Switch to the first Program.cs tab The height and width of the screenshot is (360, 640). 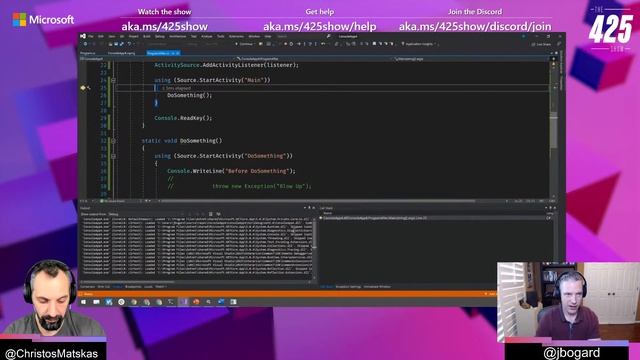coord(88,53)
